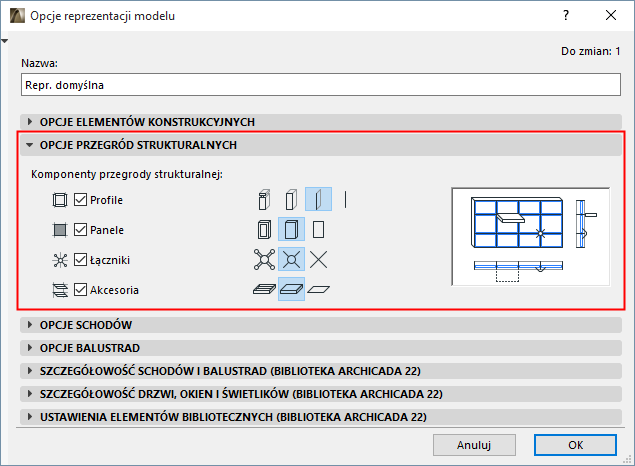The image size is (635, 466).
Task: Expand Szczegółowość schodów i balustrad section
Action: 321,371
